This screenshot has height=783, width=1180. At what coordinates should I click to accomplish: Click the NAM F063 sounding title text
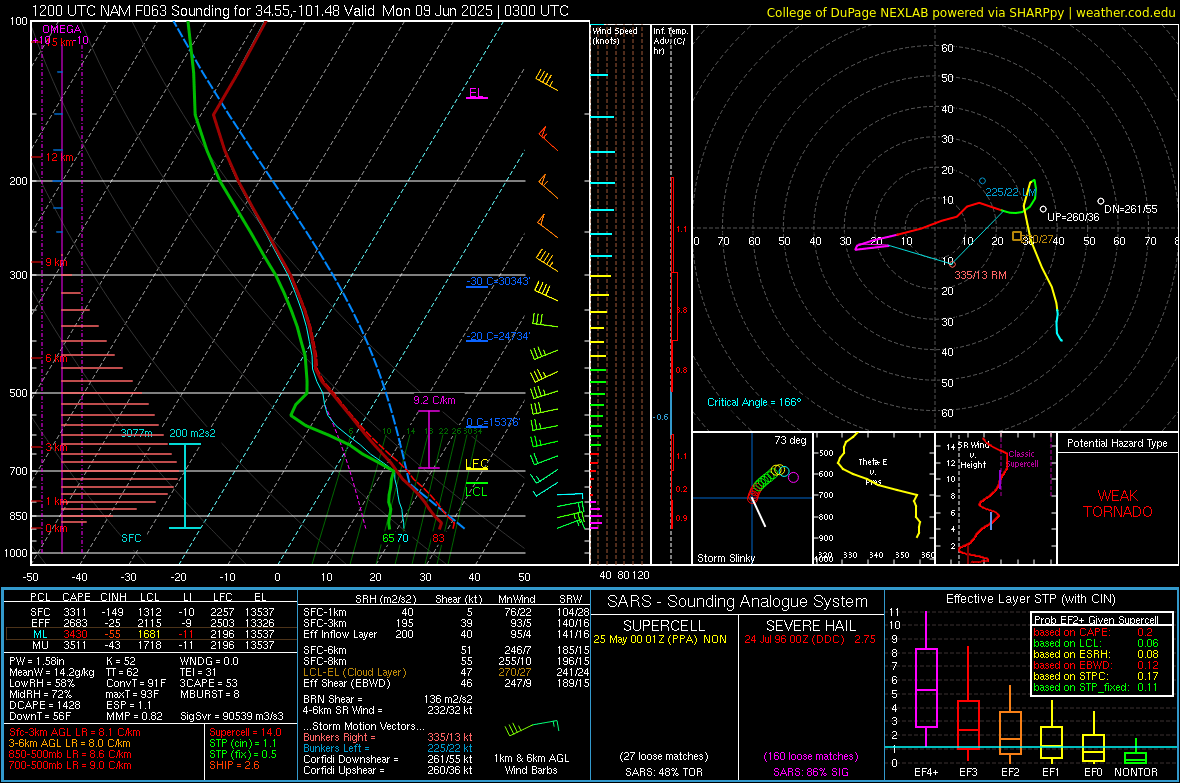click(x=300, y=11)
